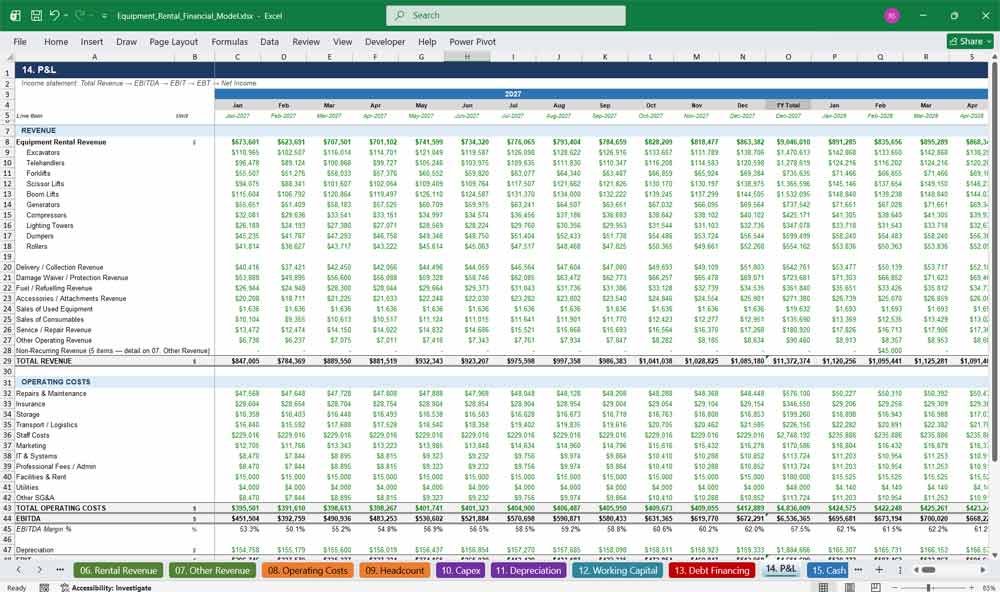Switch to 11. Depreciation sheet
The height and width of the screenshot is (592, 1000).
click(528, 570)
